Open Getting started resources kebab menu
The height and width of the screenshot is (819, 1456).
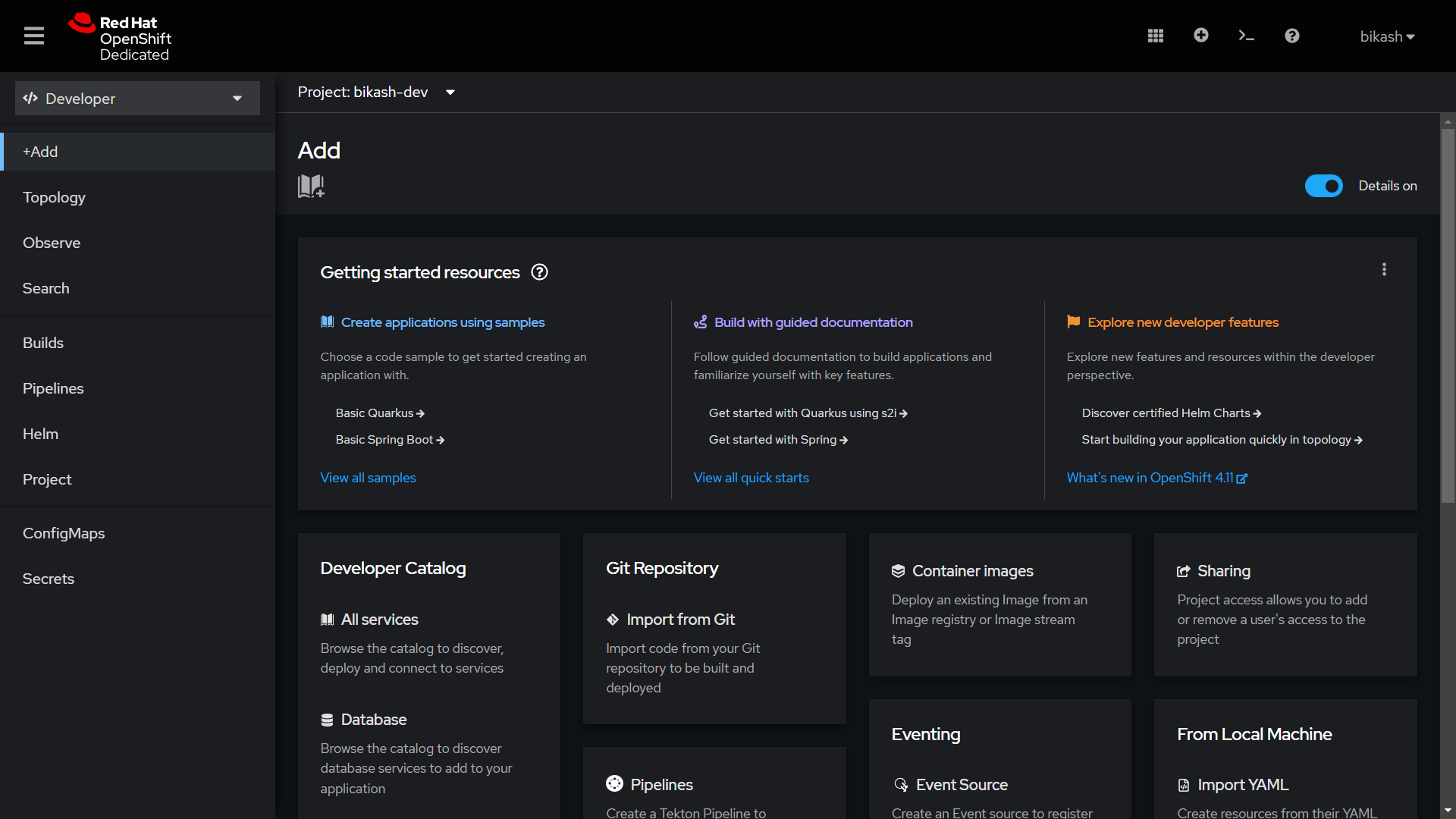1384,269
